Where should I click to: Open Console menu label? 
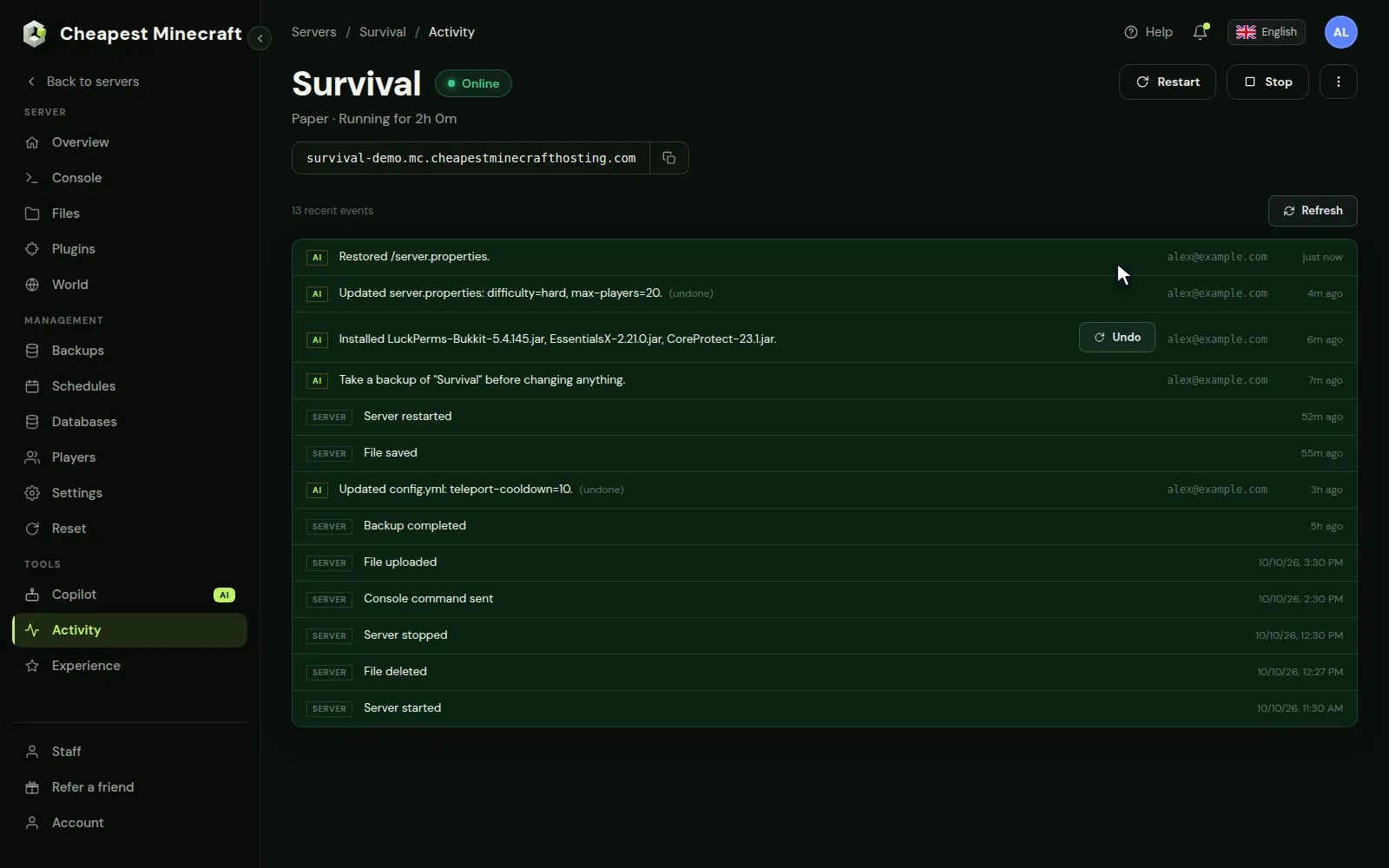[x=77, y=178]
